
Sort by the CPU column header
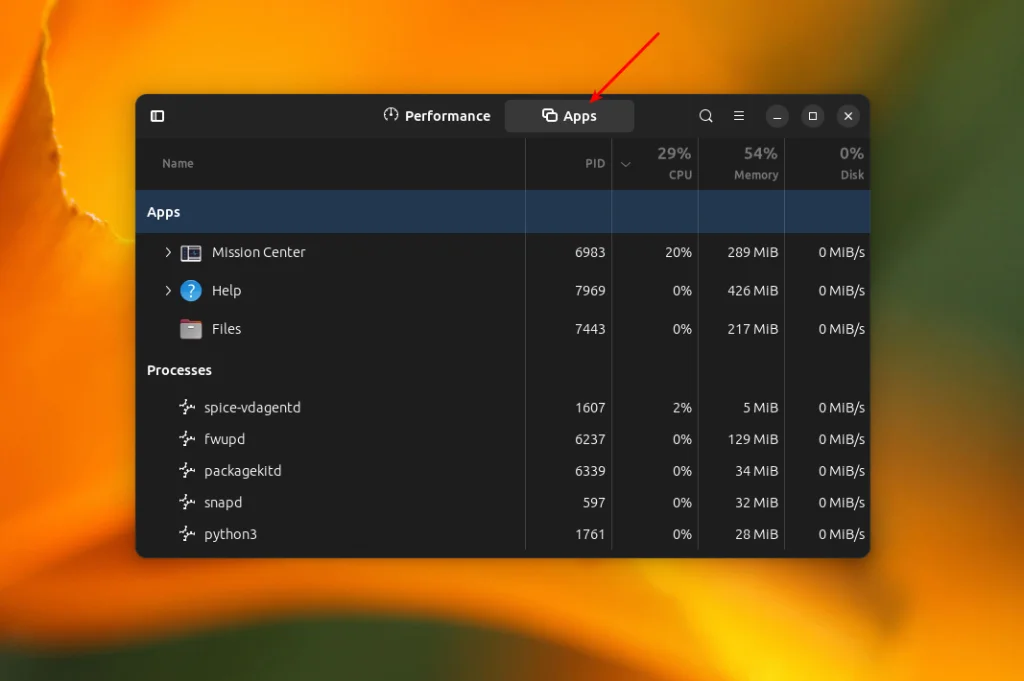click(674, 164)
